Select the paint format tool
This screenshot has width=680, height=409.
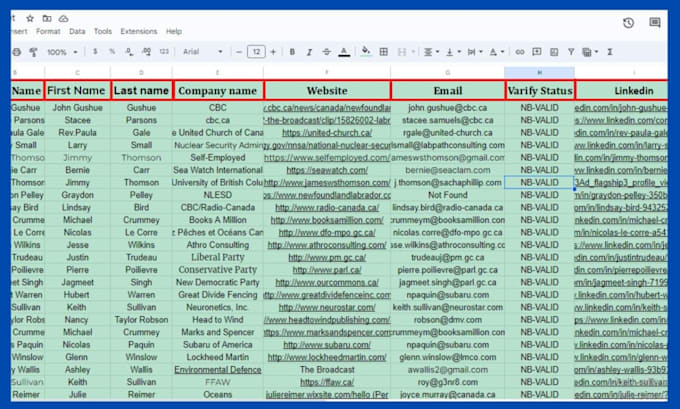point(33,52)
